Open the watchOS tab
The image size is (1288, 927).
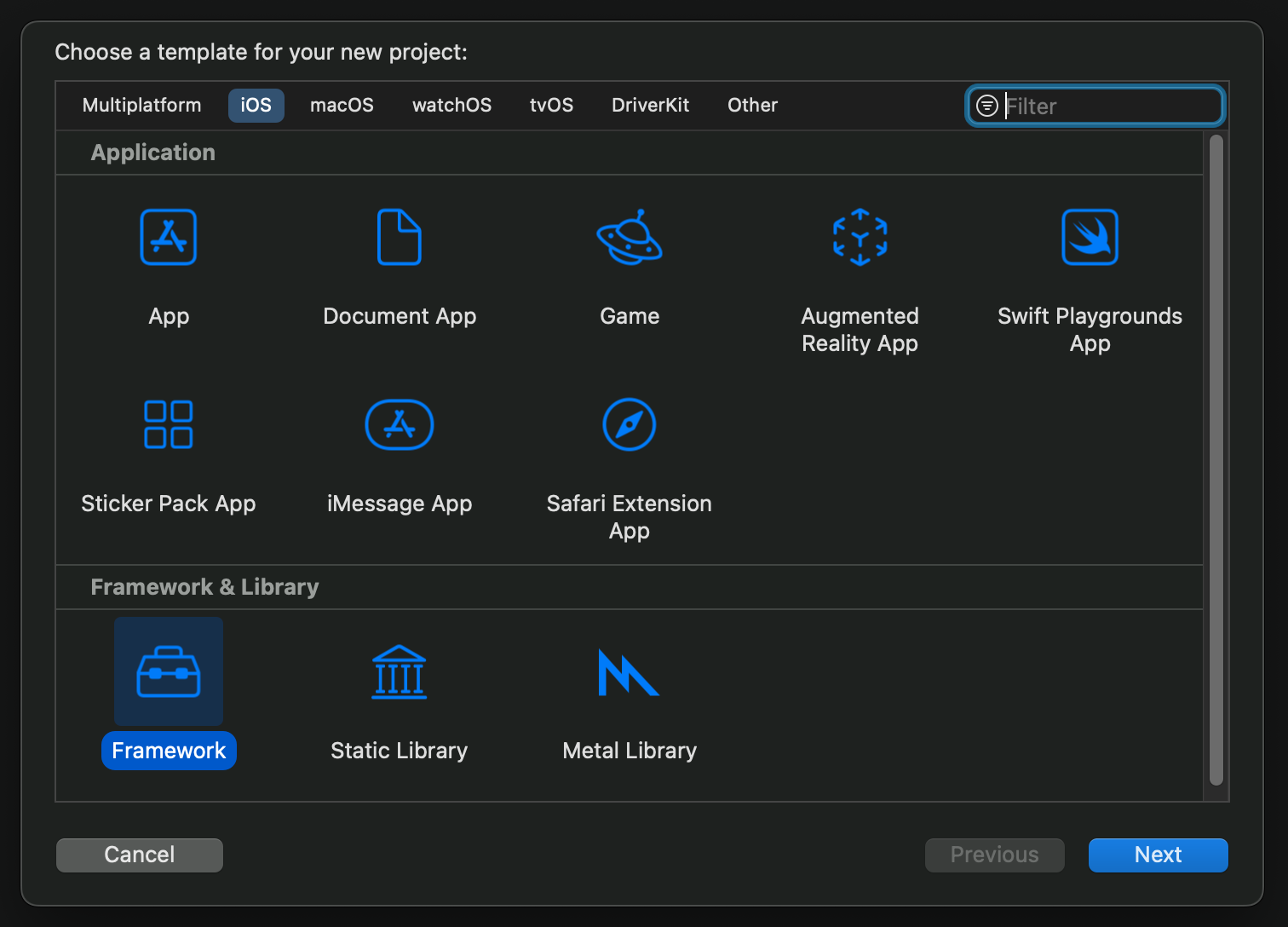(451, 106)
